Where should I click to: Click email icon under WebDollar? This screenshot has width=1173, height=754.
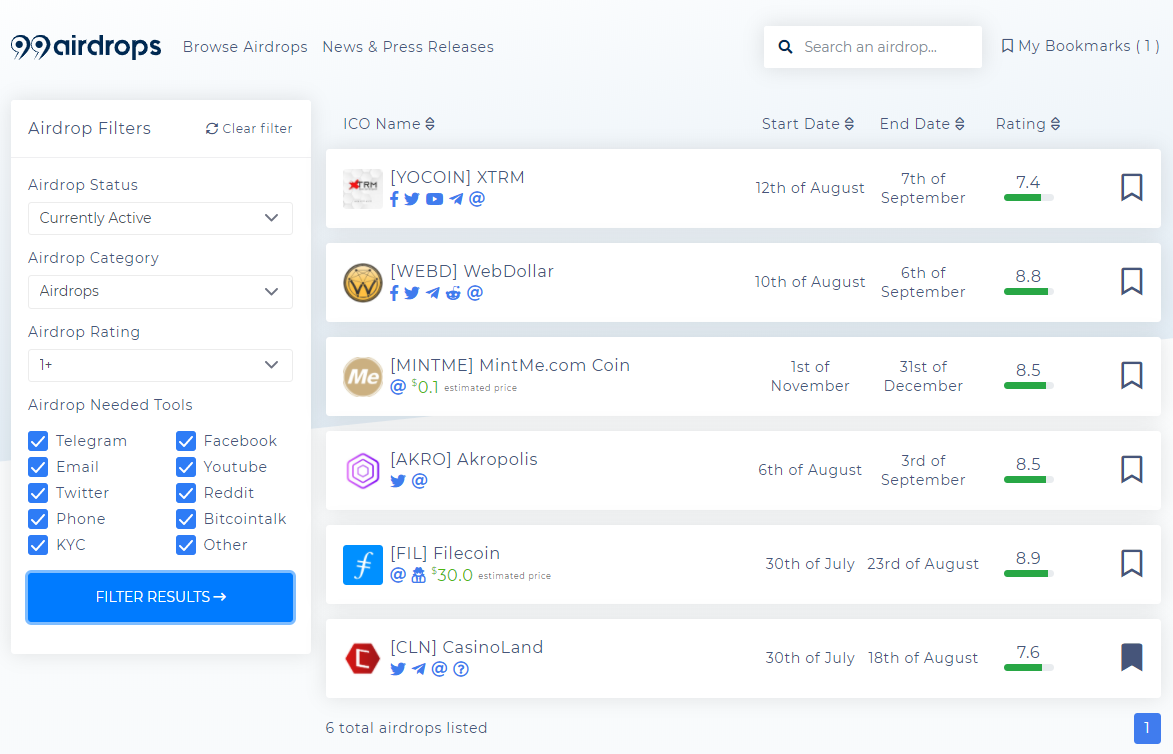coord(475,293)
